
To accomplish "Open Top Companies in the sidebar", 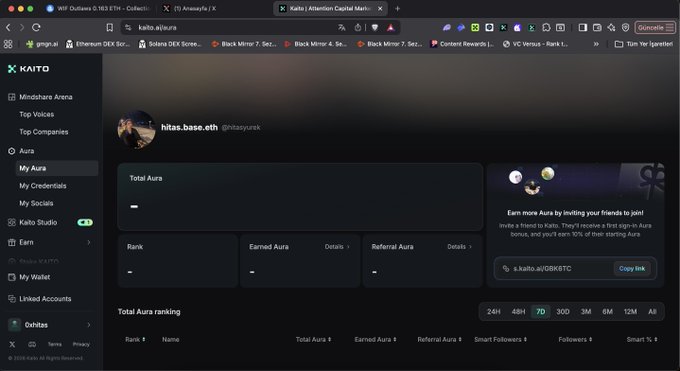I will [43, 131].
